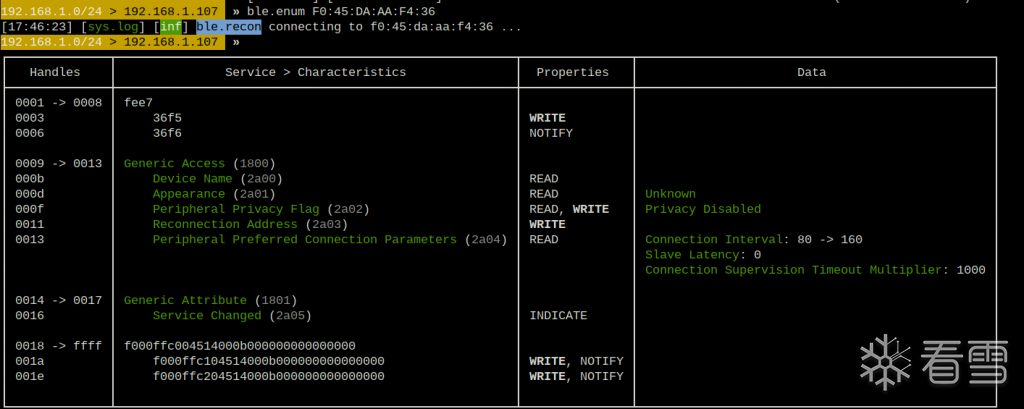
Task: Click the sys.log label in log line
Action: 114,27
